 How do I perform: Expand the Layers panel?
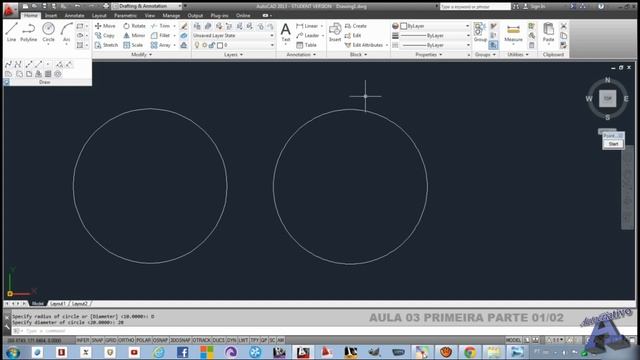[233, 54]
